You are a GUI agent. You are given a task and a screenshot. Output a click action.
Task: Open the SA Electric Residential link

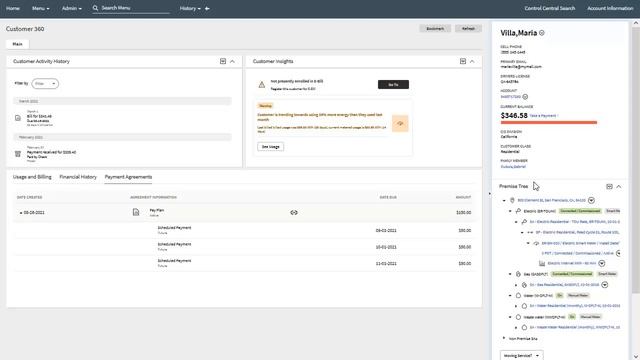point(575,222)
